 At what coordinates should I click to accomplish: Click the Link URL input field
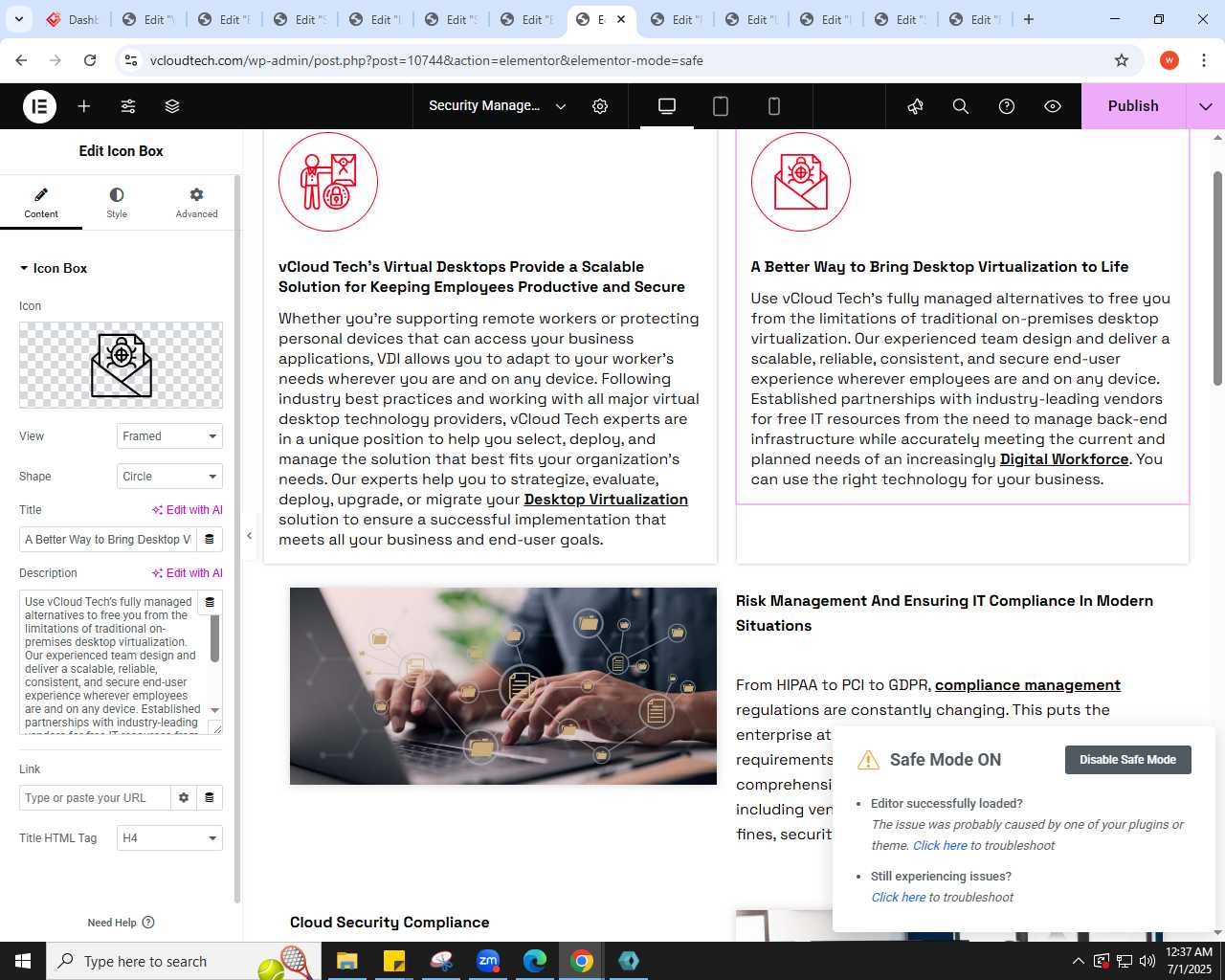point(95,798)
